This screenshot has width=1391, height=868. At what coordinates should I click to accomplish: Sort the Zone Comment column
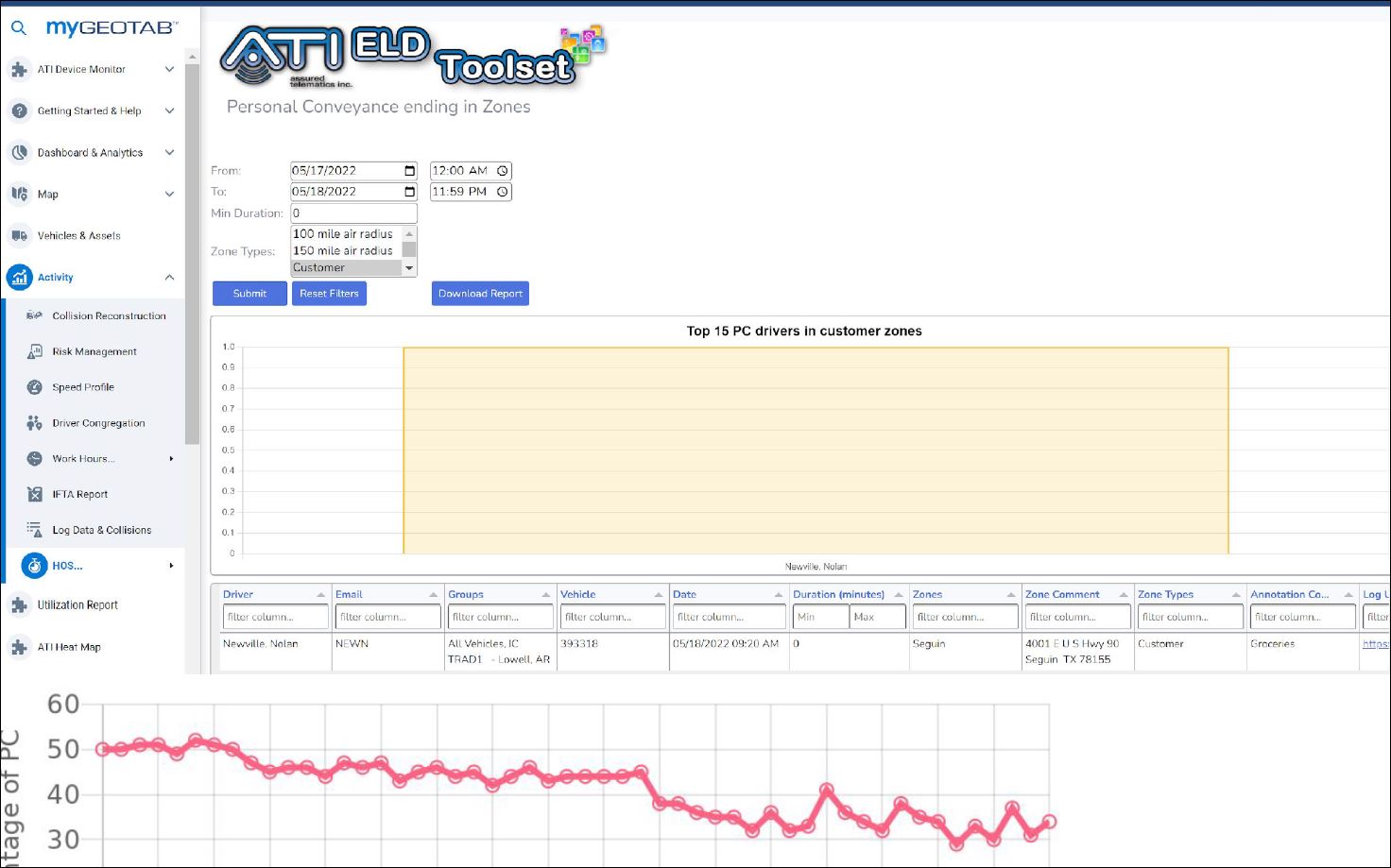[1123, 595]
